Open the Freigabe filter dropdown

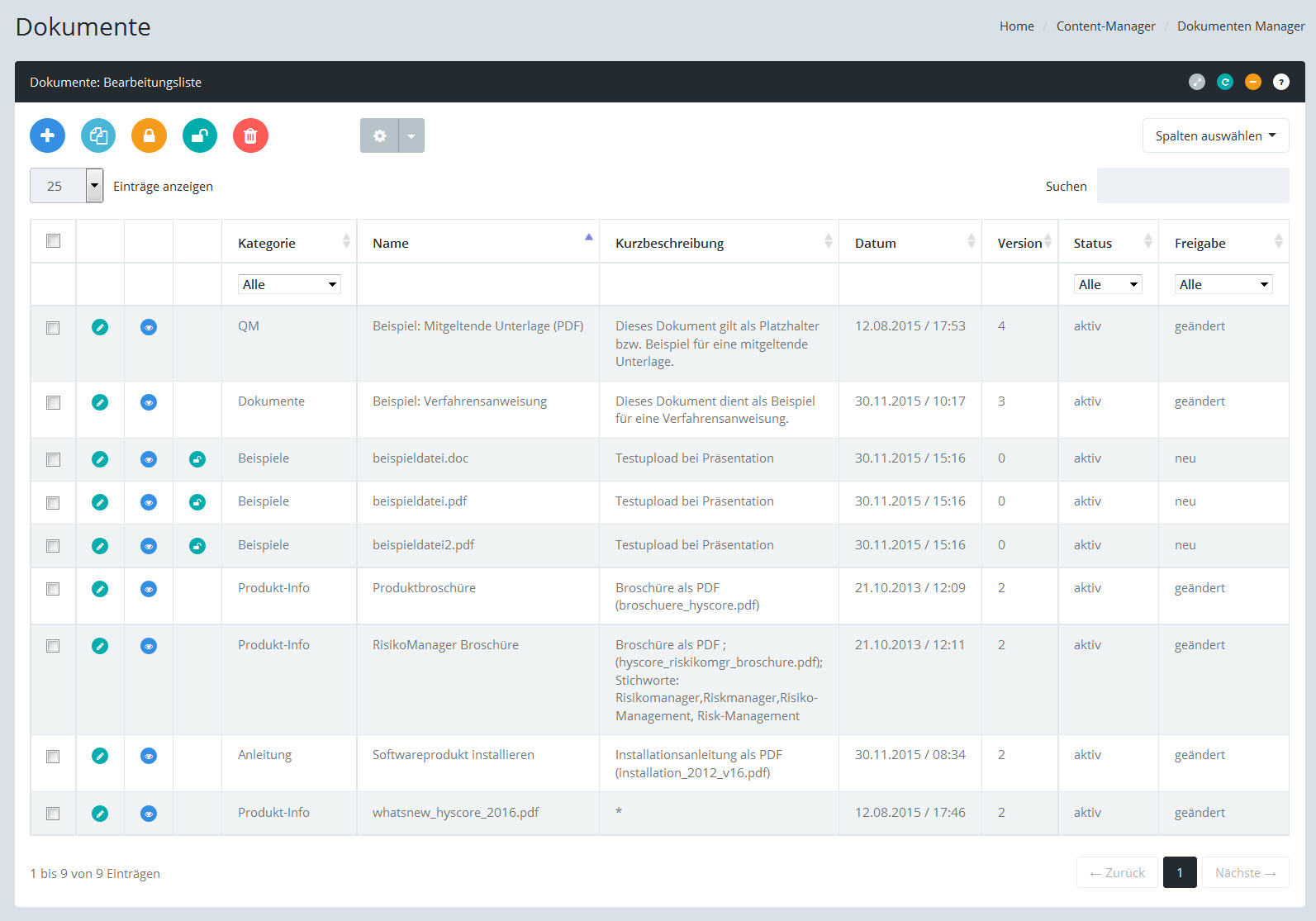tap(1223, 284)
